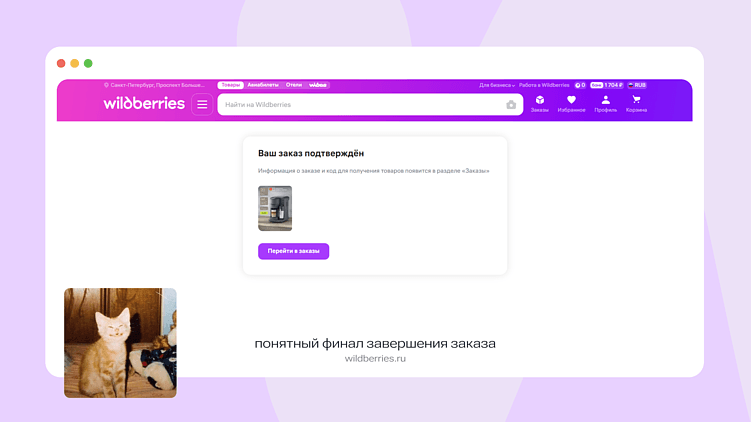This screenshot has height=422, width=751.
Task: Open the Wildberries hamburger catalog menu
Action: click(x=202, y=104)
